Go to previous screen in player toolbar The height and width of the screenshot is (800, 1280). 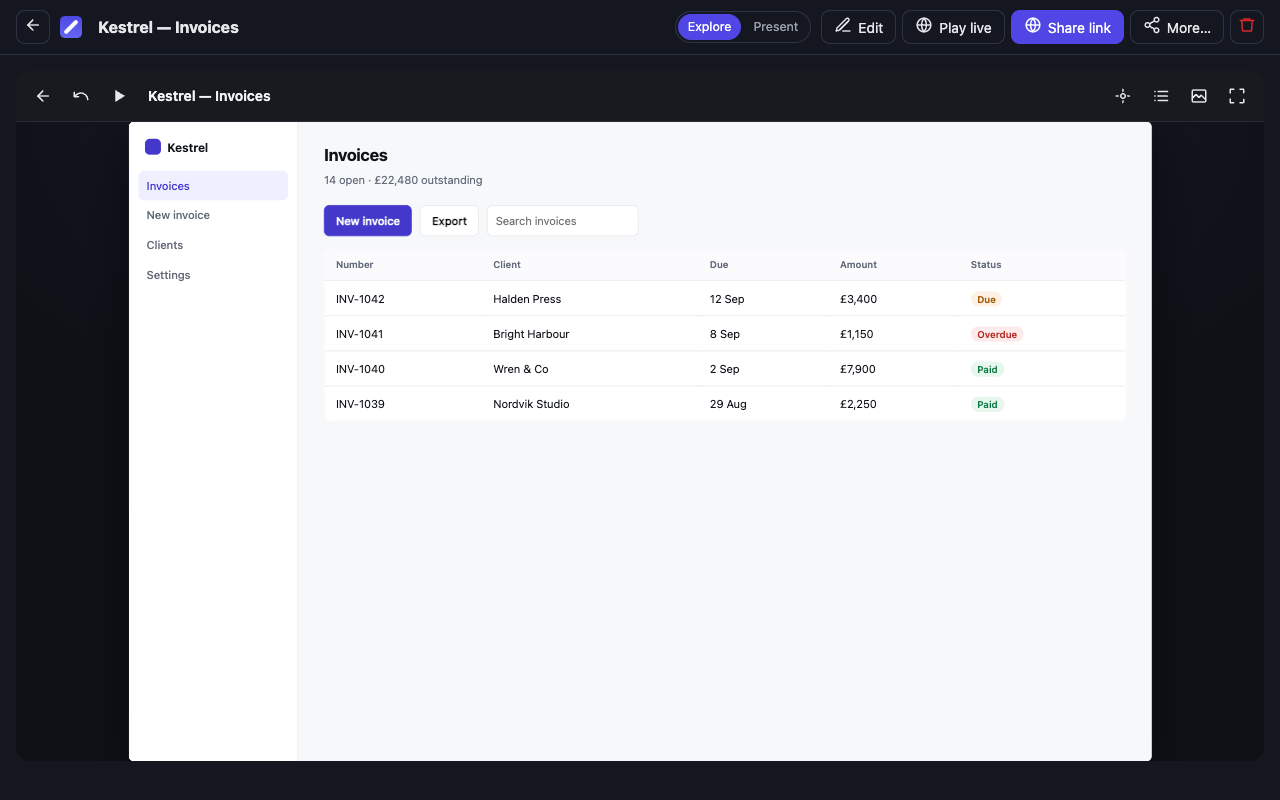click(43, 96)
